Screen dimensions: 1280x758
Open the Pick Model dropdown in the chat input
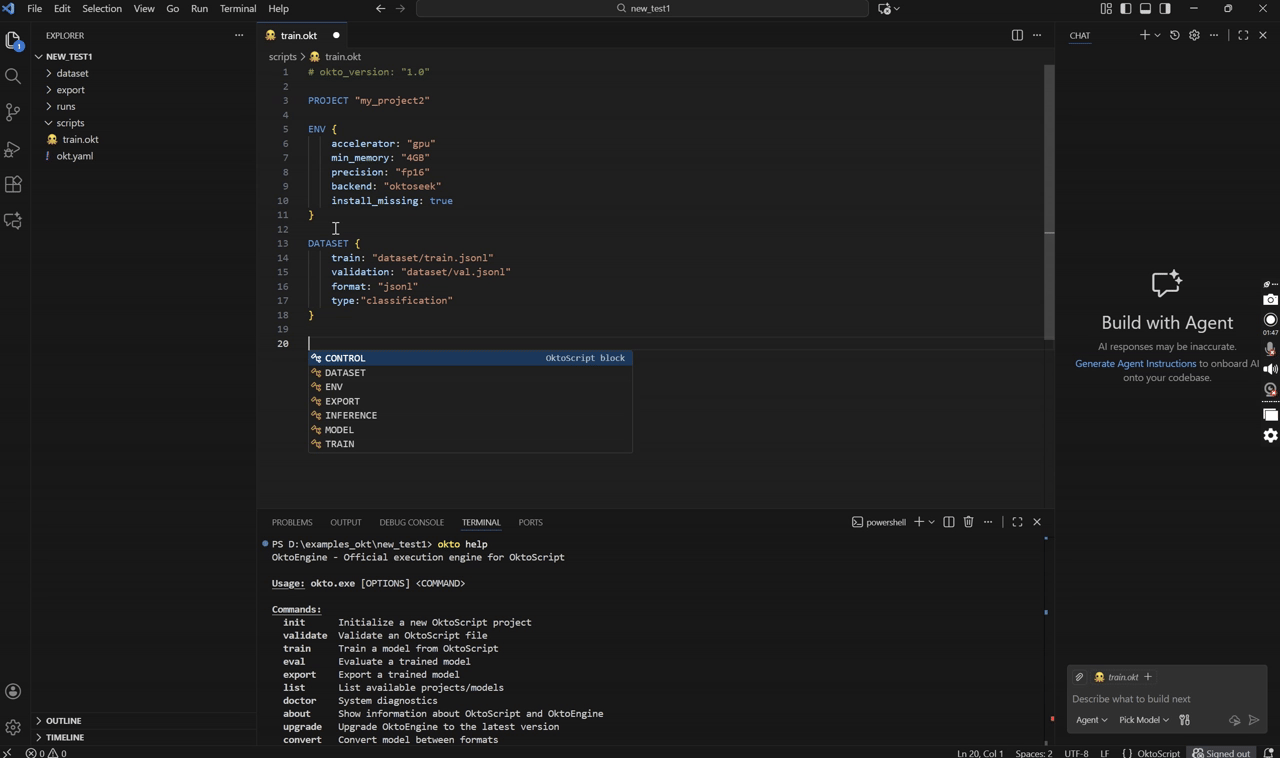click(1140, 719)
